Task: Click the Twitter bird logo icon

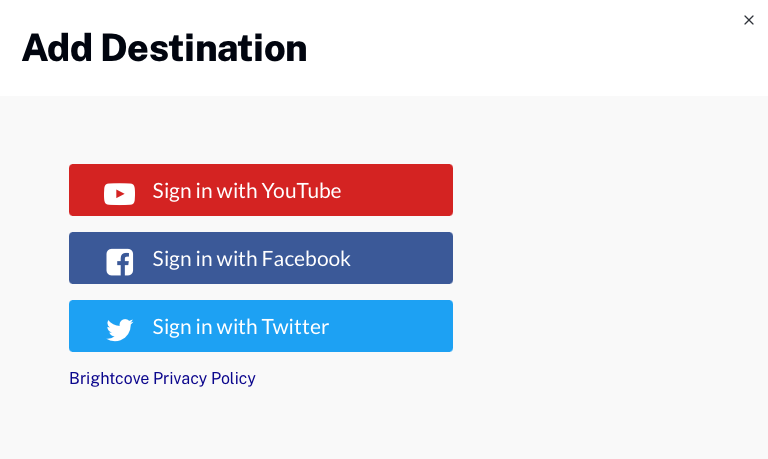Action: coord(119,329)
